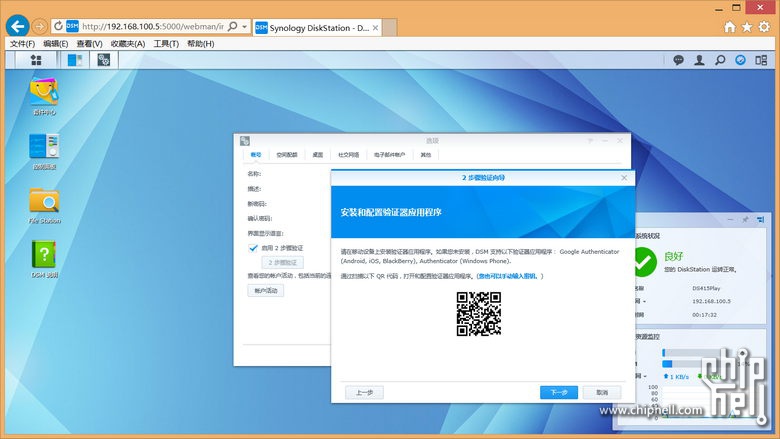Click the 192.168.100.5 IP address value
The width and height of the screenshot is (780, 439).
711,301
